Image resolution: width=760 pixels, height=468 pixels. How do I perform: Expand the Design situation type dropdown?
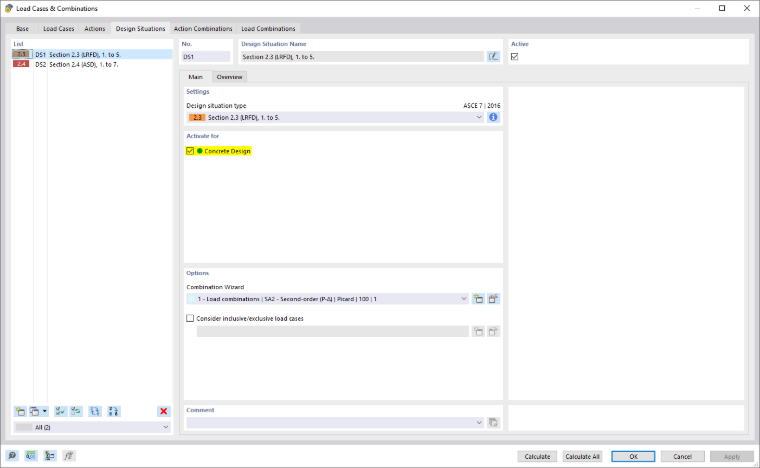point(479,117)
